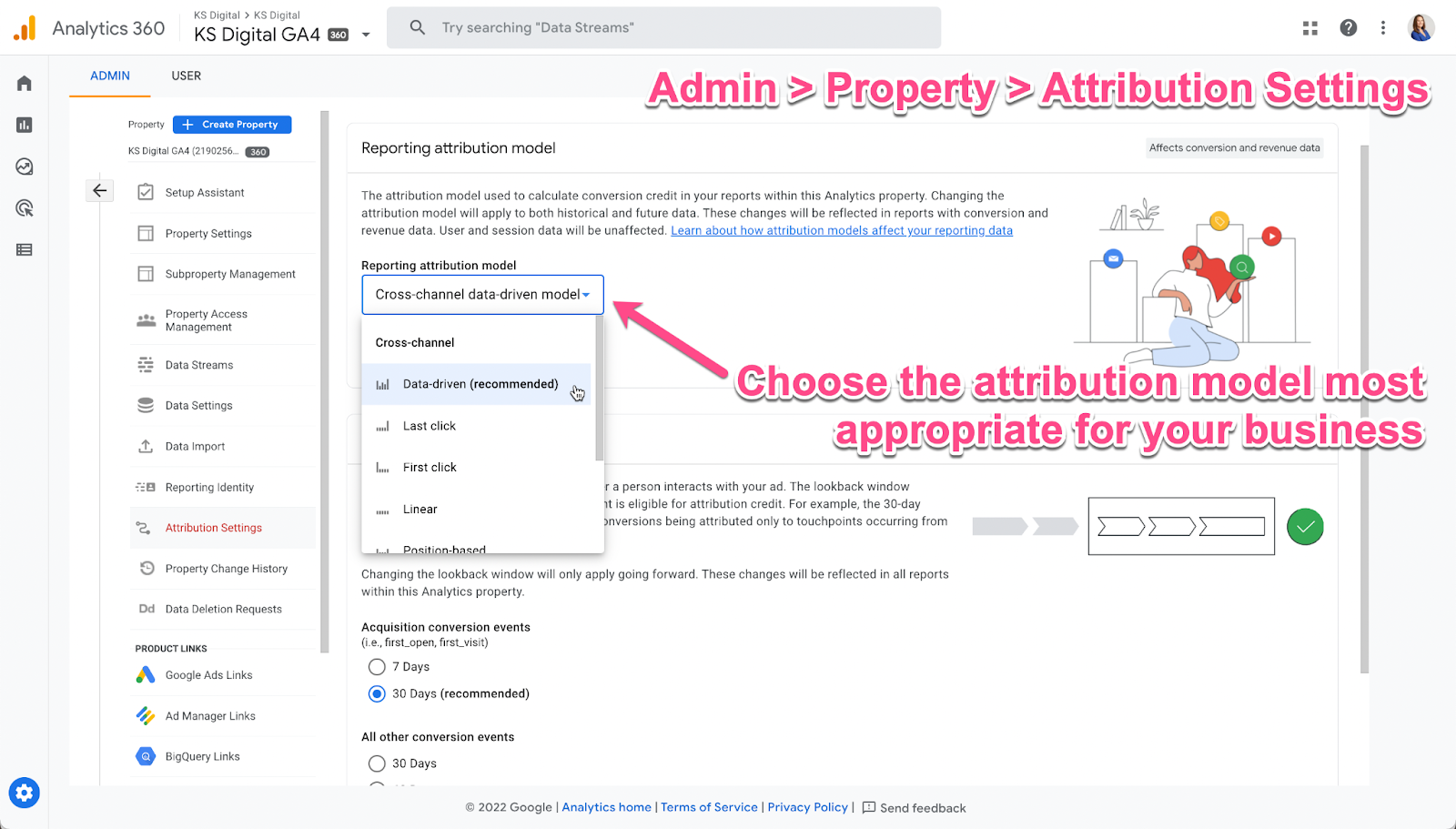This screenshot has height=829, width=1456.
Task: Click the Property Settings icon
Action: [x=146, y=233]
